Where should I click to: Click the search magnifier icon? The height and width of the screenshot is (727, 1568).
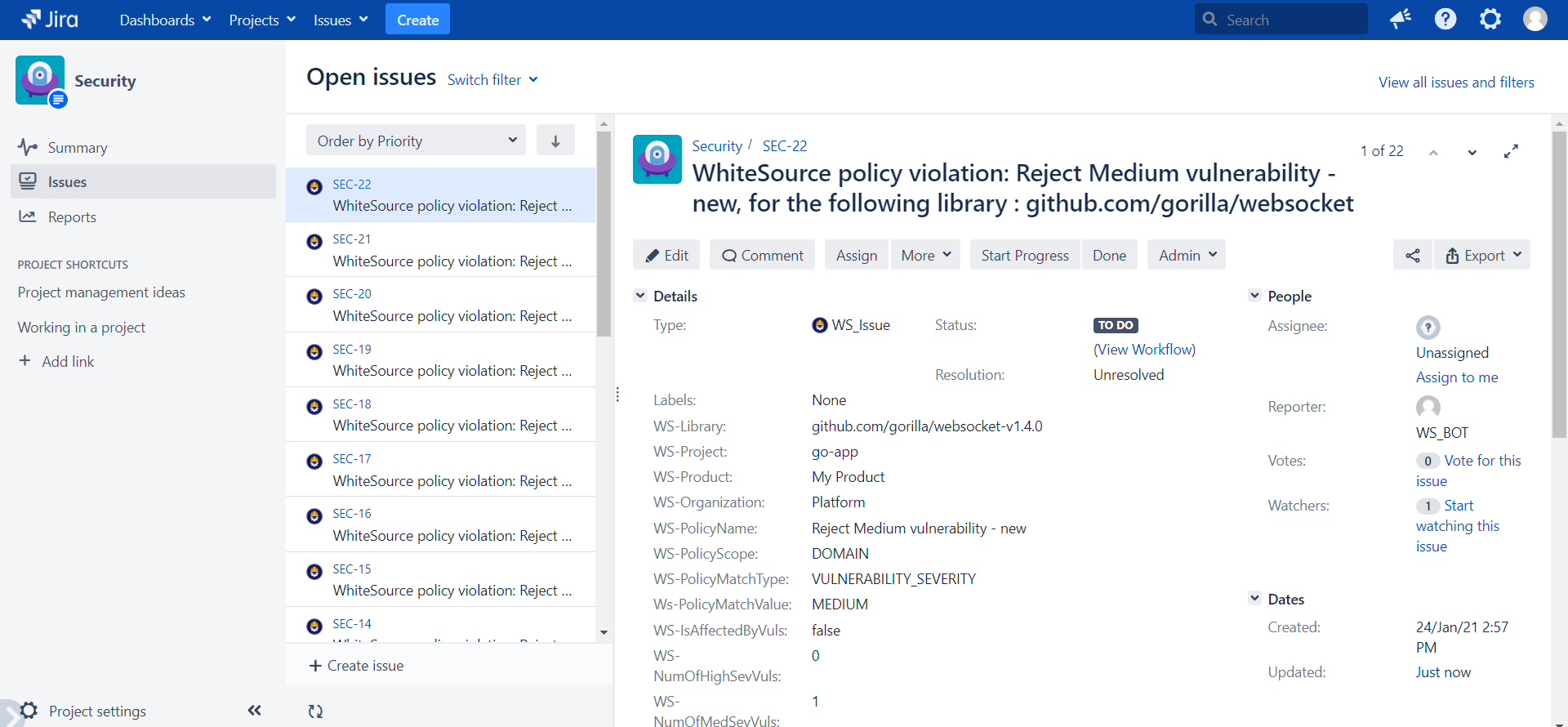pyautogui.click(x=1210, y=19)
